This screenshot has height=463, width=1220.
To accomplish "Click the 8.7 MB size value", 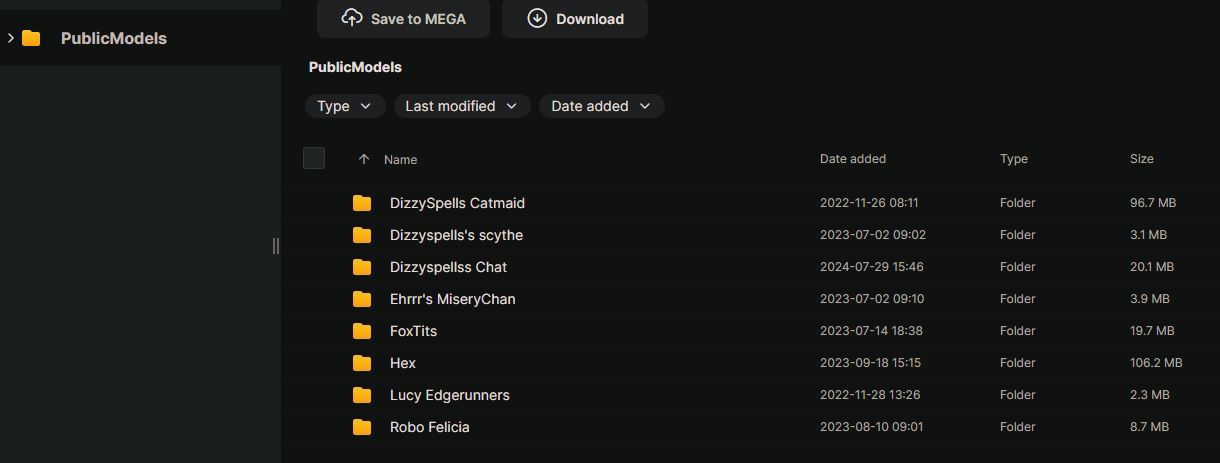I will (x=1149, y=427).
